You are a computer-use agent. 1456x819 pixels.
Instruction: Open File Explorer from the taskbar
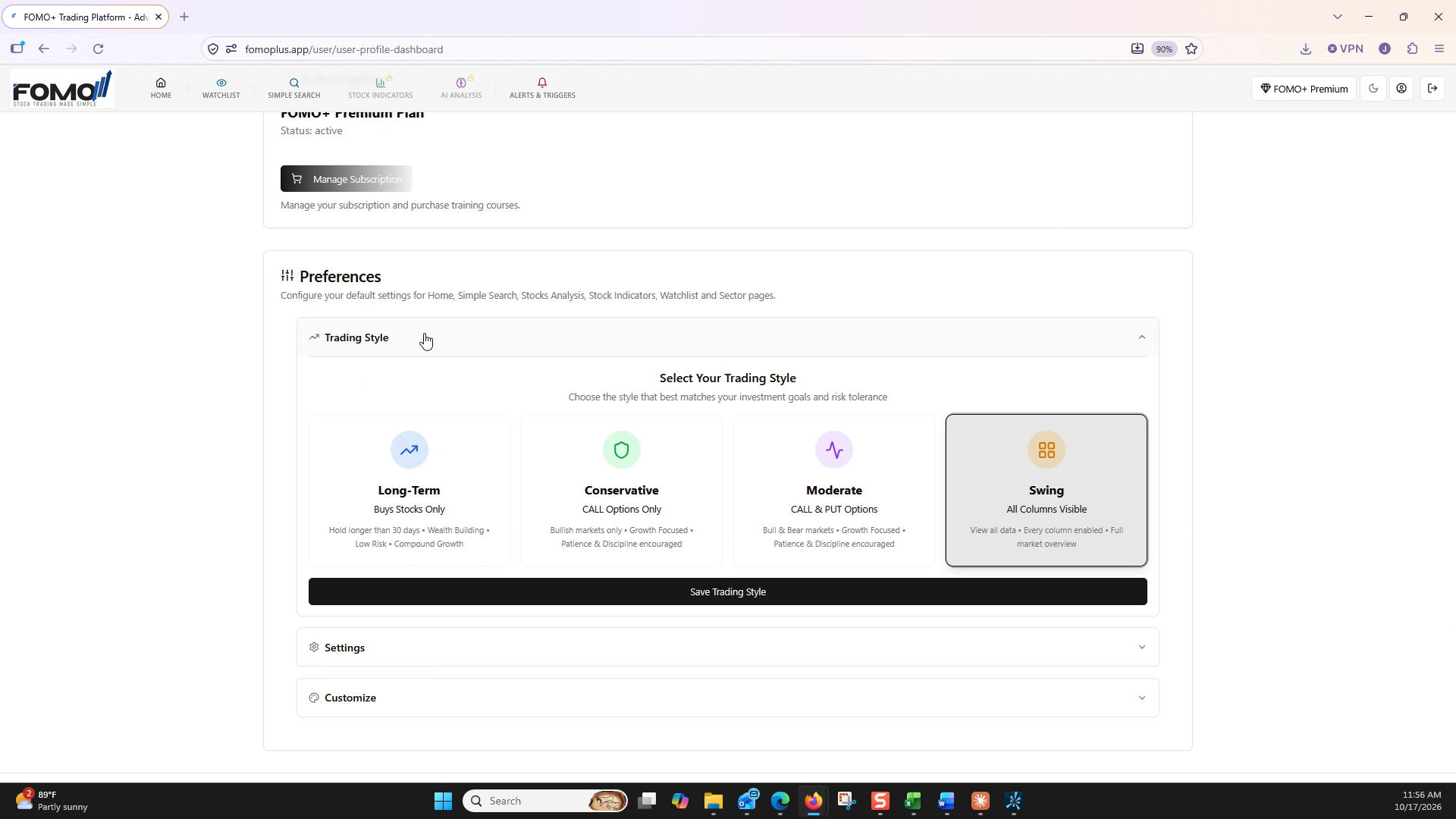pos(713,801)
